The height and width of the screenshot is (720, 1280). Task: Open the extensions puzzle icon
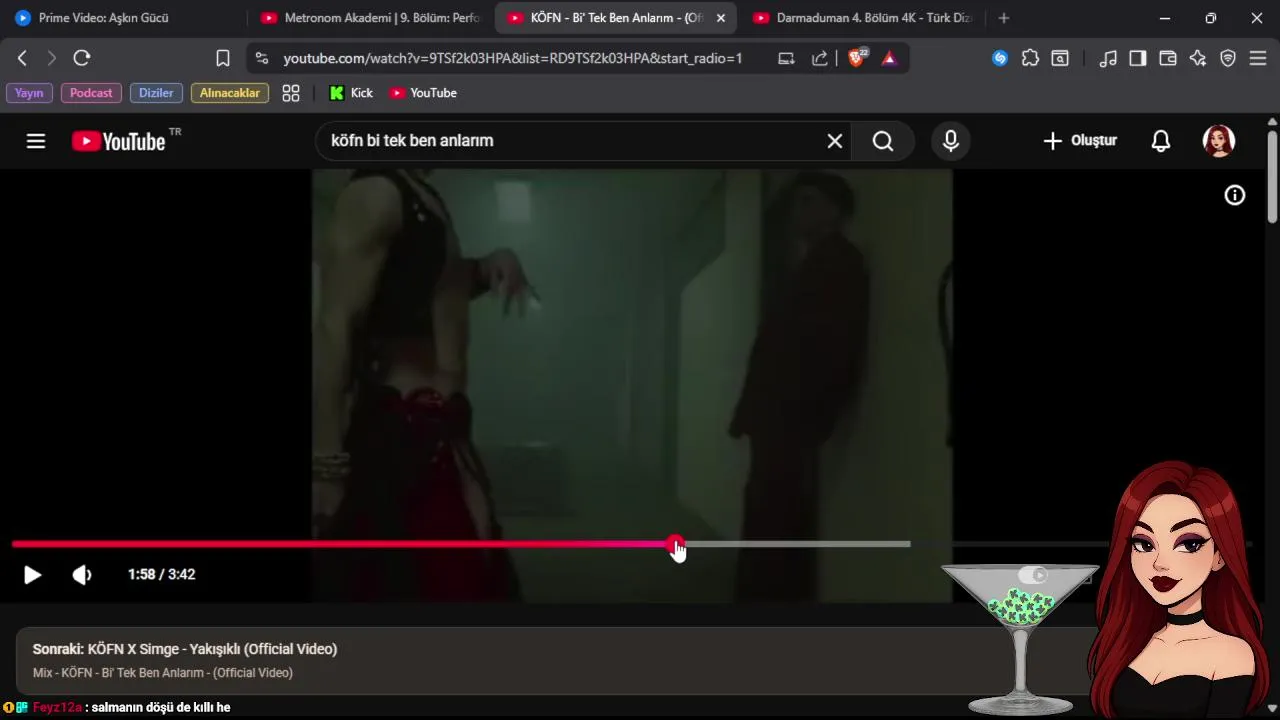click(1030, 58)
